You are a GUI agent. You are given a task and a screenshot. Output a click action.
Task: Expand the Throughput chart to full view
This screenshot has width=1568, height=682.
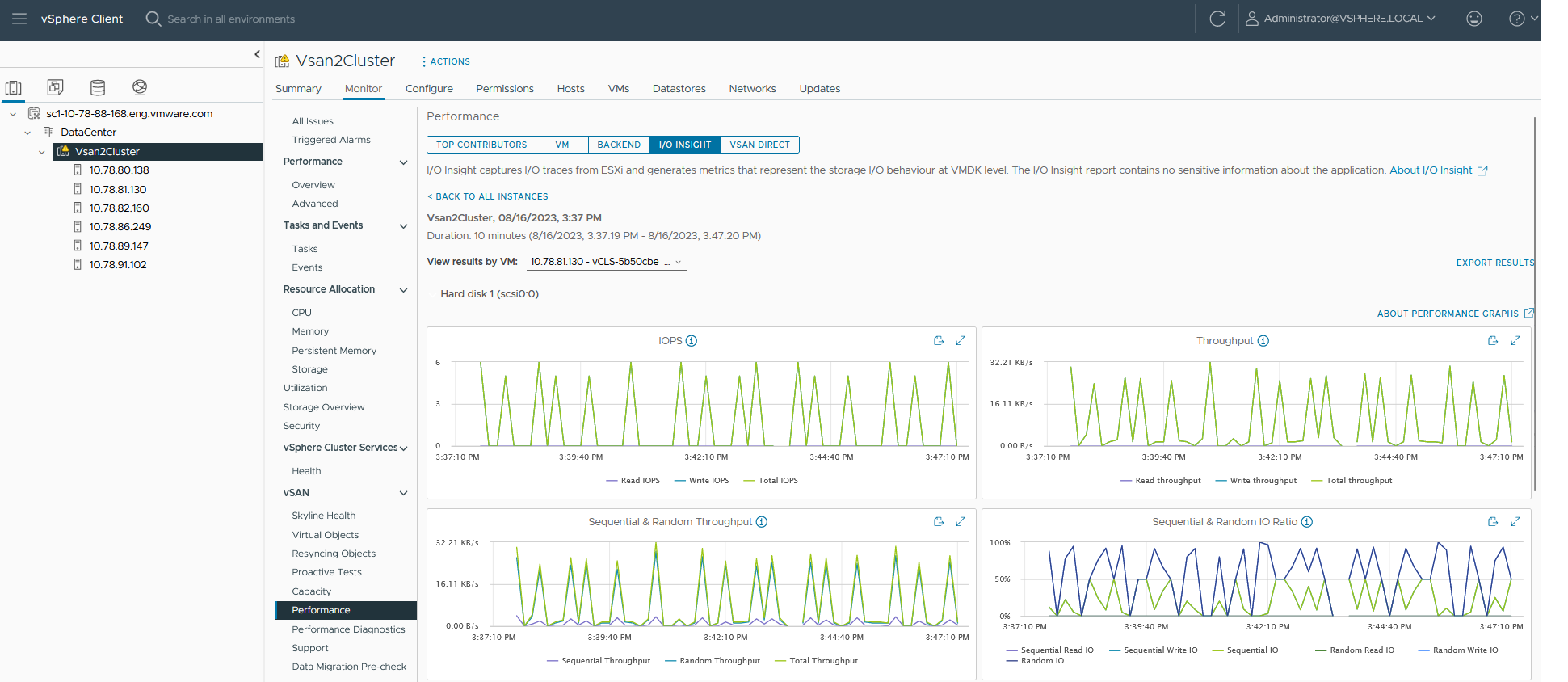pos(1515,341)
